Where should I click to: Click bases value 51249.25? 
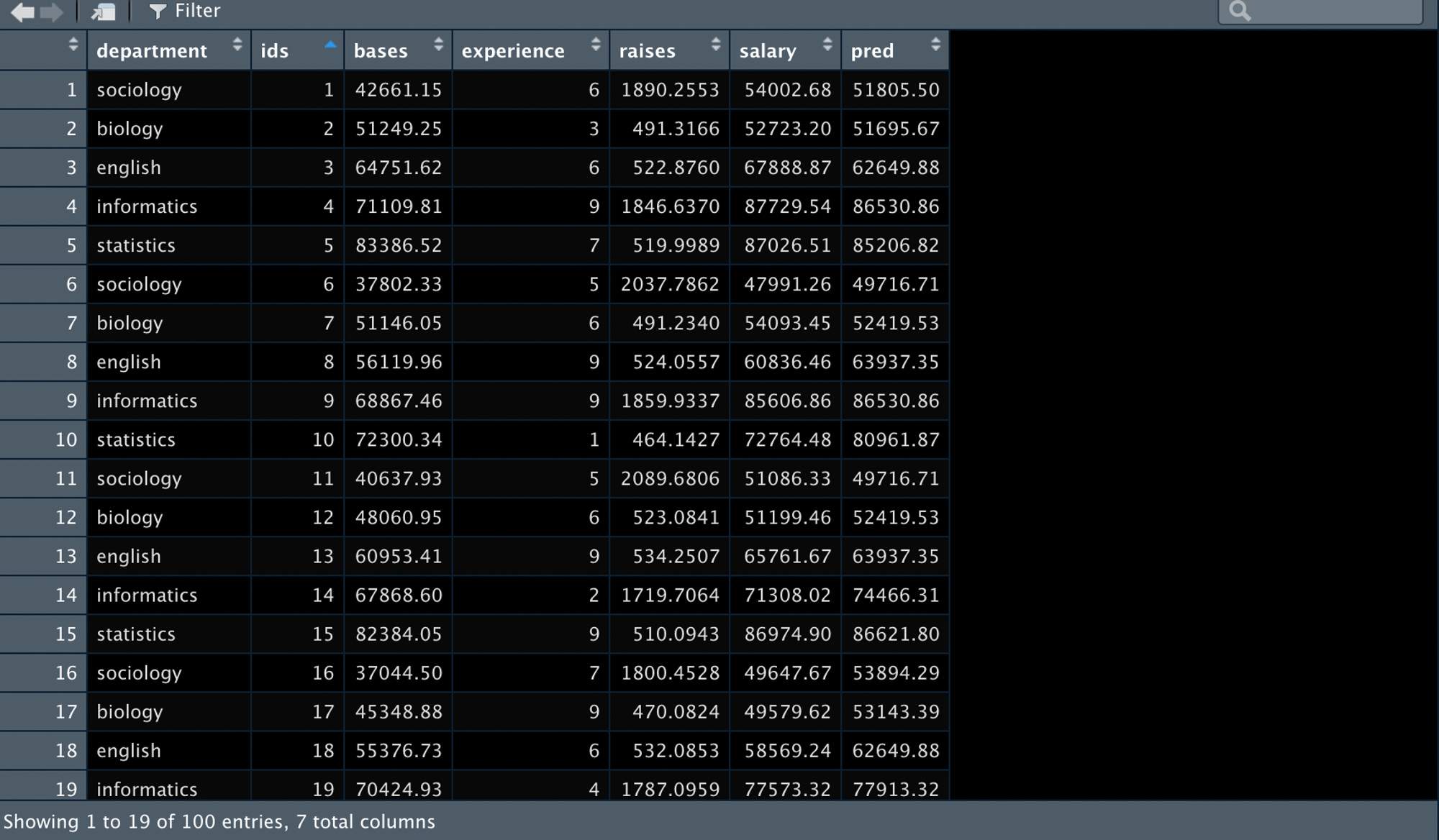399,129
